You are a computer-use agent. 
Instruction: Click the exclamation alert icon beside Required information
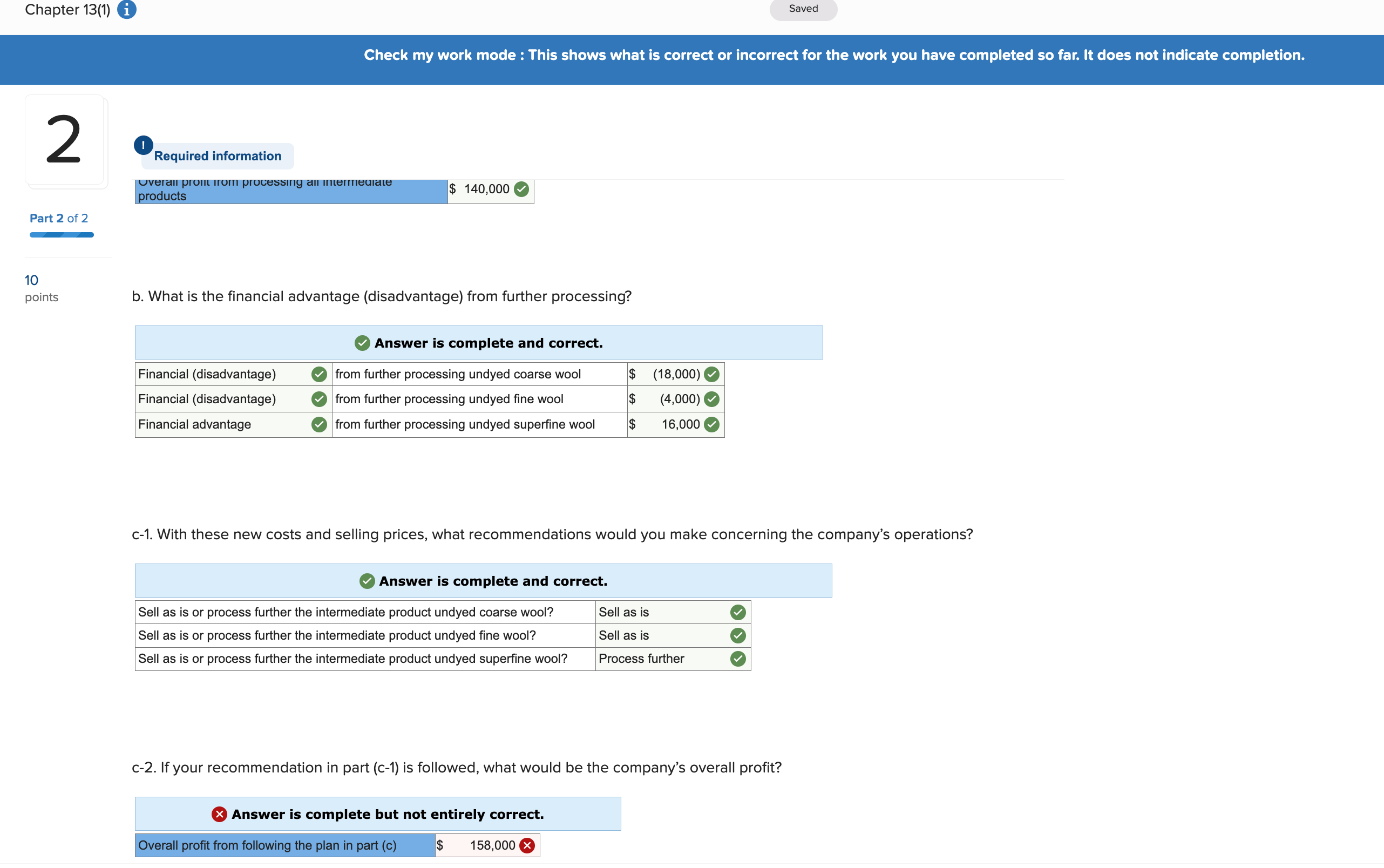pyautogui.click(x=144, y=145)
